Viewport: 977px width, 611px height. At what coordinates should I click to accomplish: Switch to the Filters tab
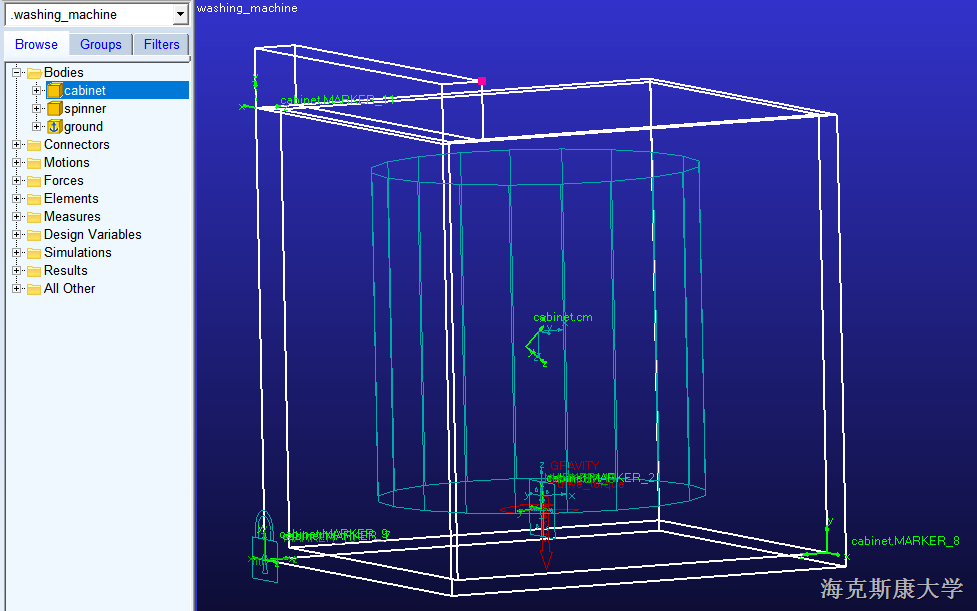click(161, 45)
